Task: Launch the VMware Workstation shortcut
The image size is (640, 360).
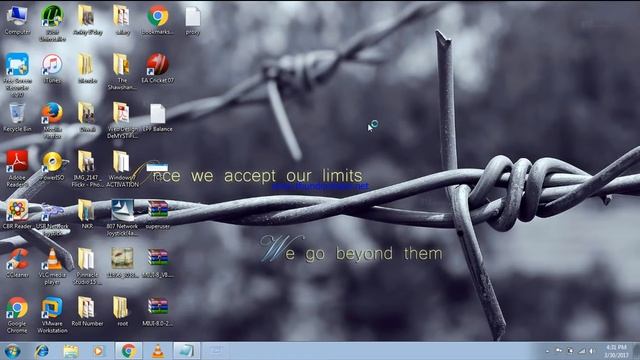Action: pyautogui.click(x=52, y=315)
